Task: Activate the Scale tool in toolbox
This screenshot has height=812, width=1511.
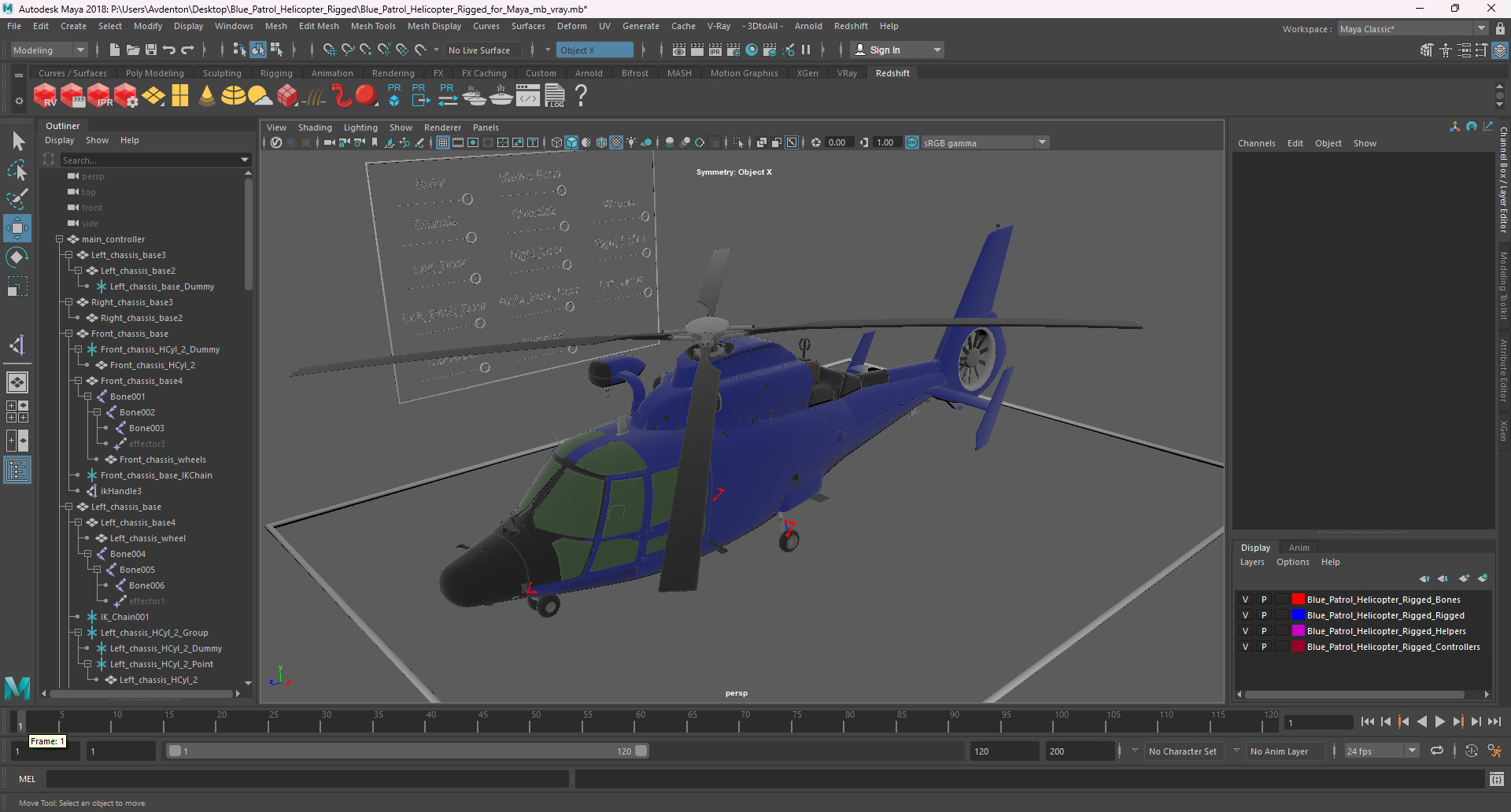Action: (x=17, y=286)
